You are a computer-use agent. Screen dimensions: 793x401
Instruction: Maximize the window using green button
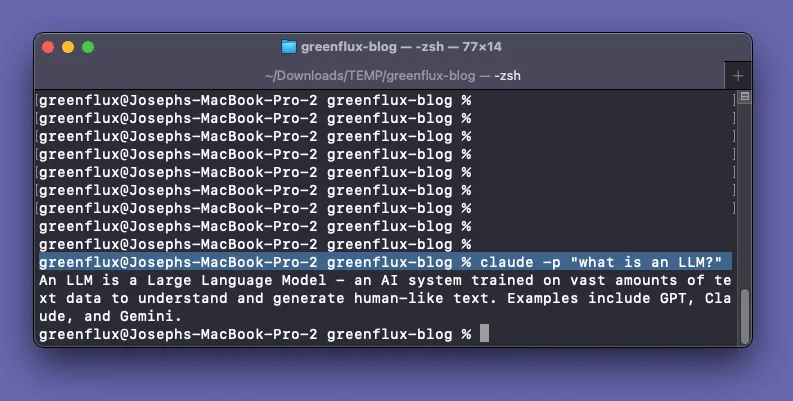(88, 46)
